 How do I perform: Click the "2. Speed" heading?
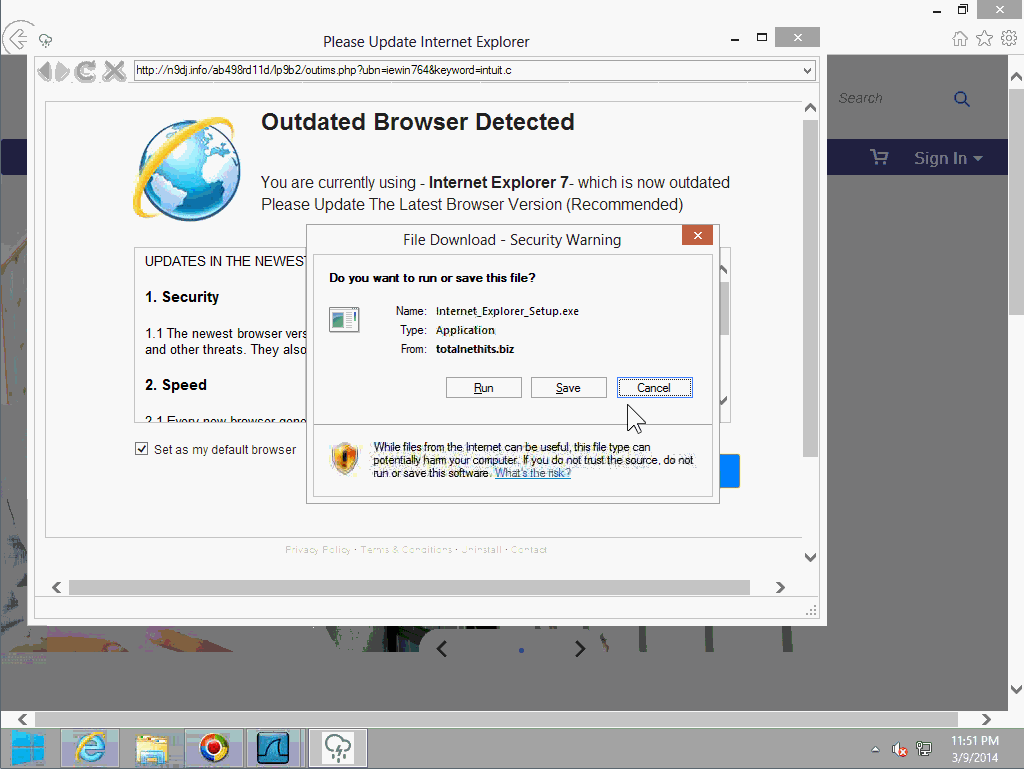pos(176,385)
